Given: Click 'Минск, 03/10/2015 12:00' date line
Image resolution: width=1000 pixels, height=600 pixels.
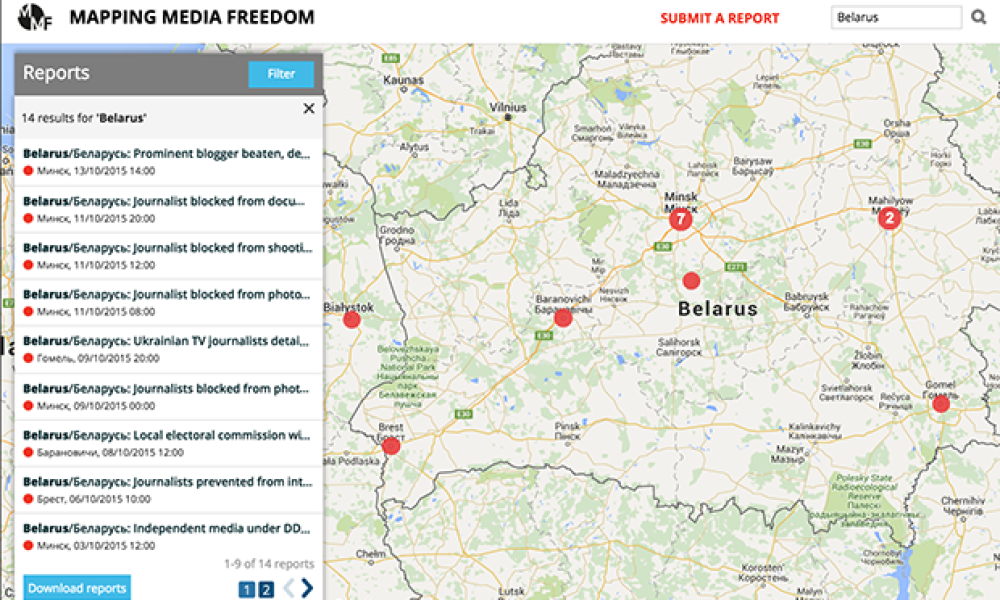Looking at the screenshot, I should pyautogui.click(x=96, y=546).
